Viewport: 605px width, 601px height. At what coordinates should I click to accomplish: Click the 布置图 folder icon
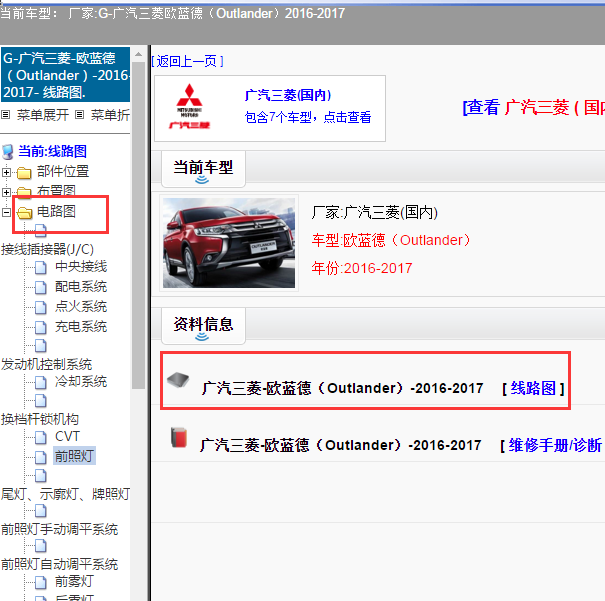(24, 192)
